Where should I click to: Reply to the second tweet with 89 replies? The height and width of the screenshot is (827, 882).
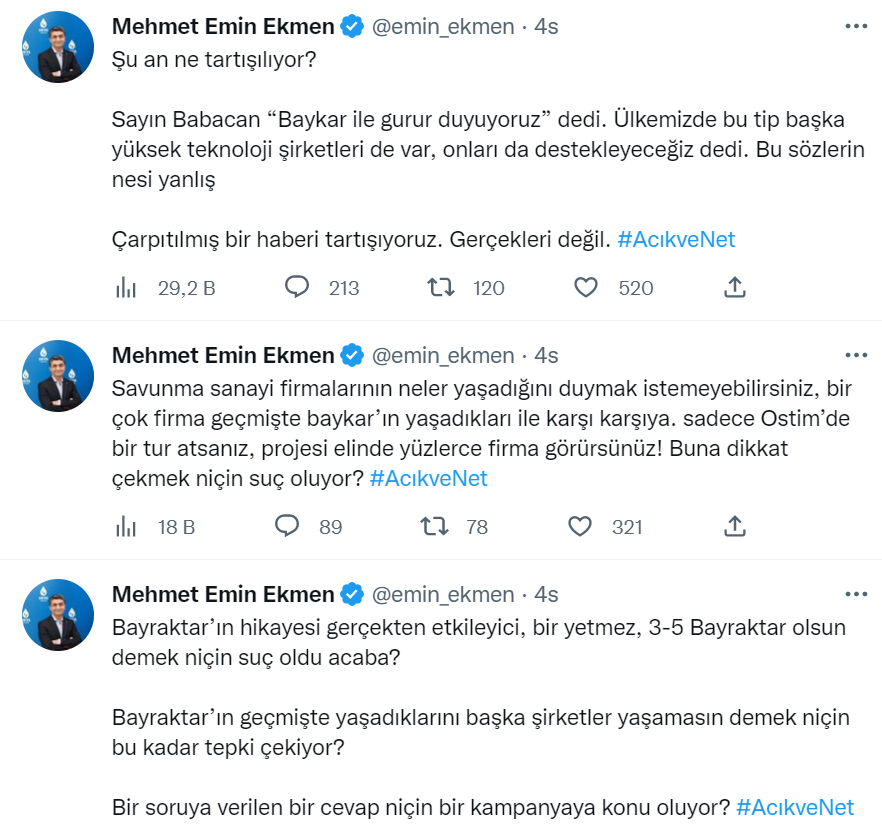288,526
